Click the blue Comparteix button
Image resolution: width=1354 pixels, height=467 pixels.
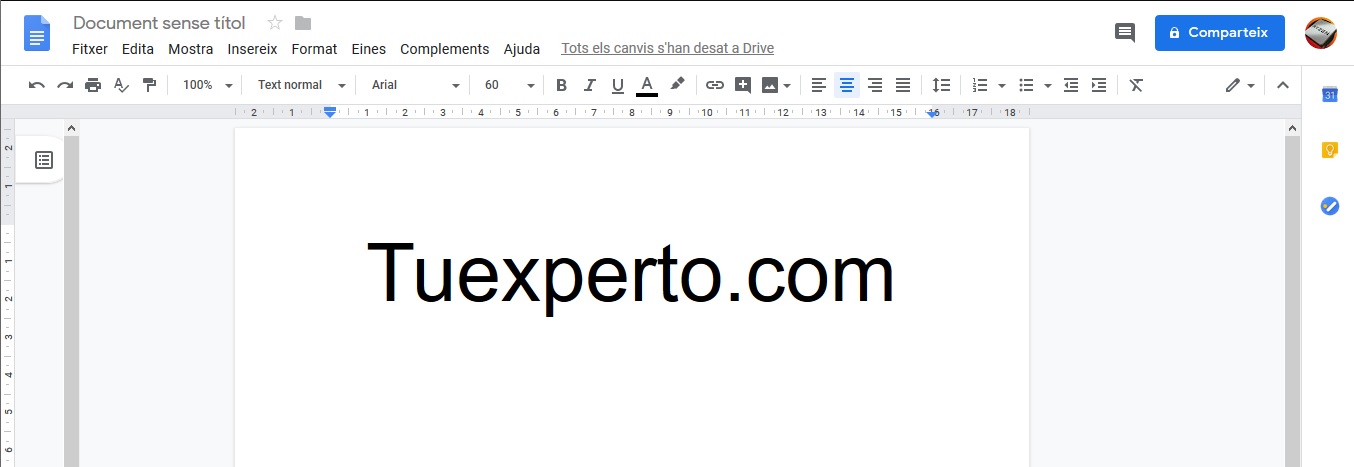[1219, 33]
